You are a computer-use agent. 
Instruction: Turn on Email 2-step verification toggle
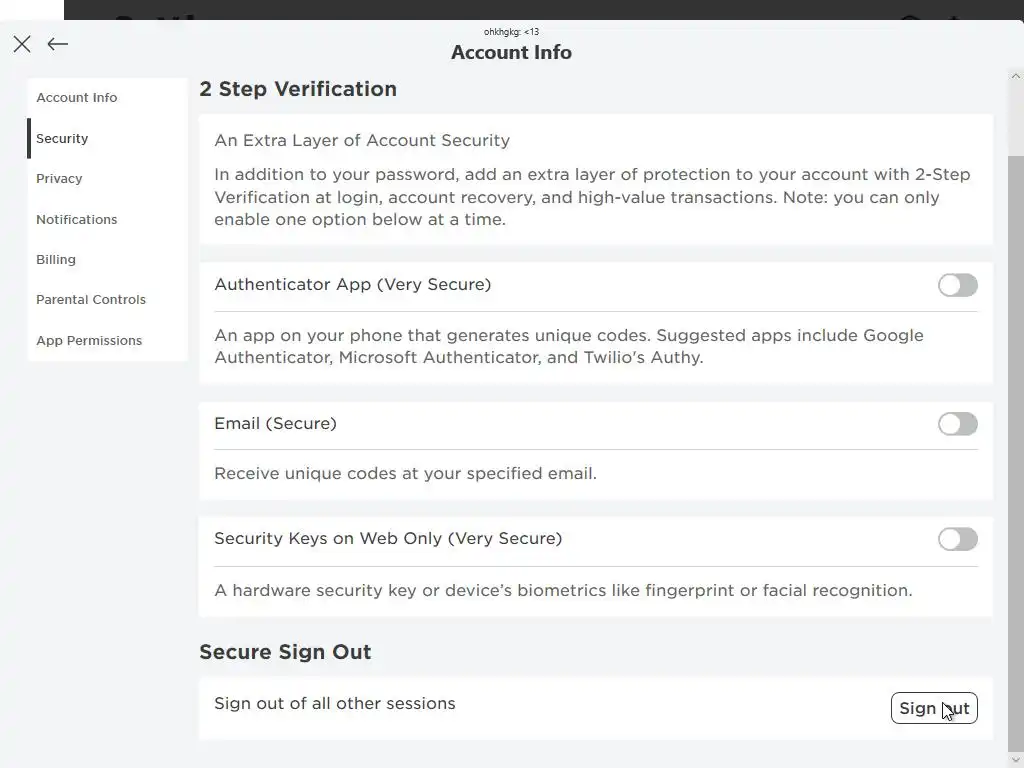(x=957, y=425)
